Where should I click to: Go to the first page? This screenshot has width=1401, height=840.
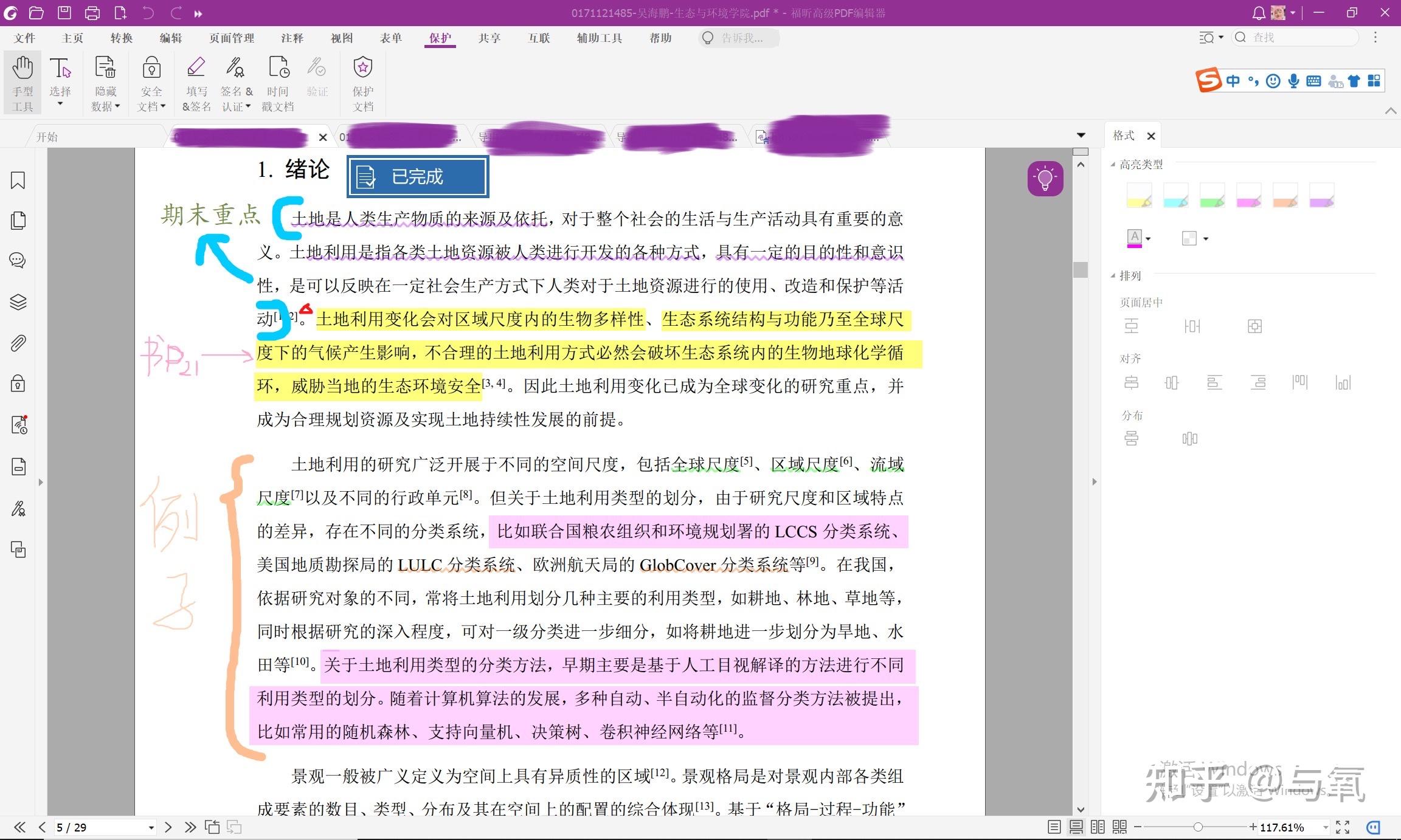(20, 827)
